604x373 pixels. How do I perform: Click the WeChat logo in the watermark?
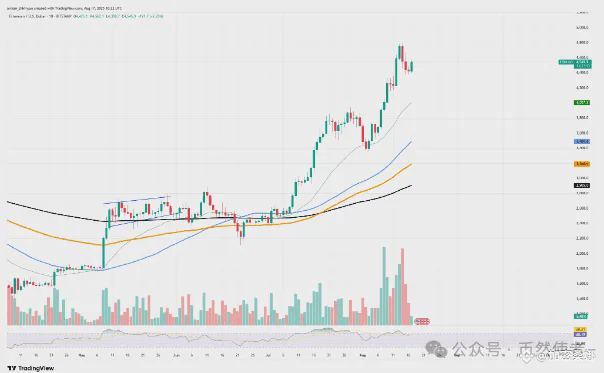click(x=436, y=349)
